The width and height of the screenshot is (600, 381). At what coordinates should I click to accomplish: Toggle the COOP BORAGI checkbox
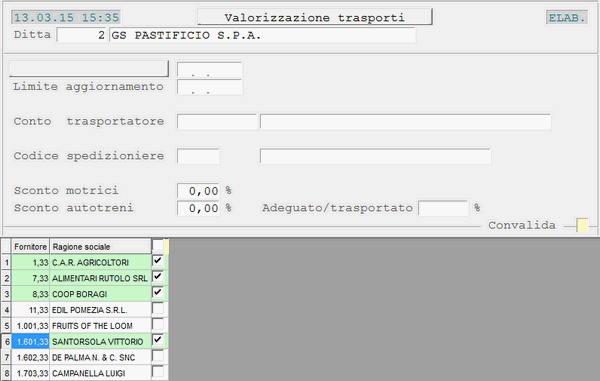tap(158, 293)
